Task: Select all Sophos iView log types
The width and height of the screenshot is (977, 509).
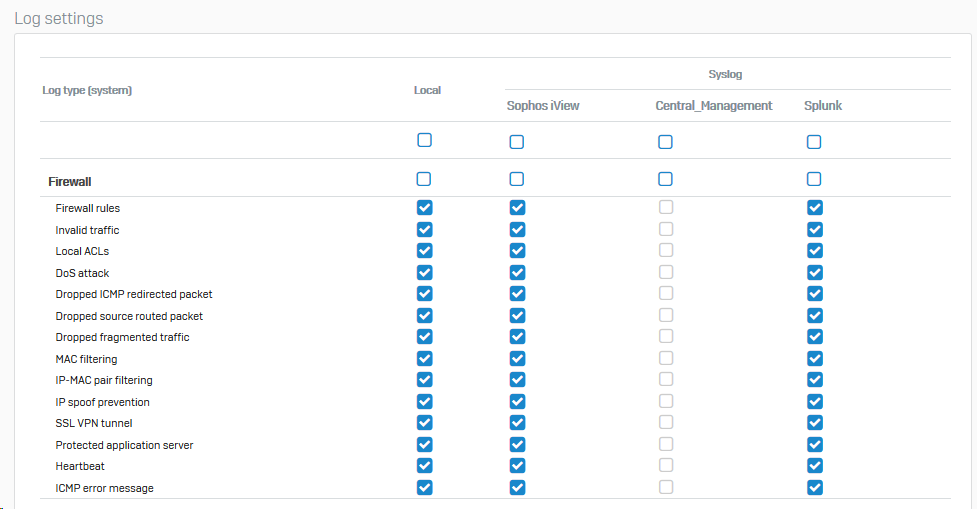Action: (517, 142)
